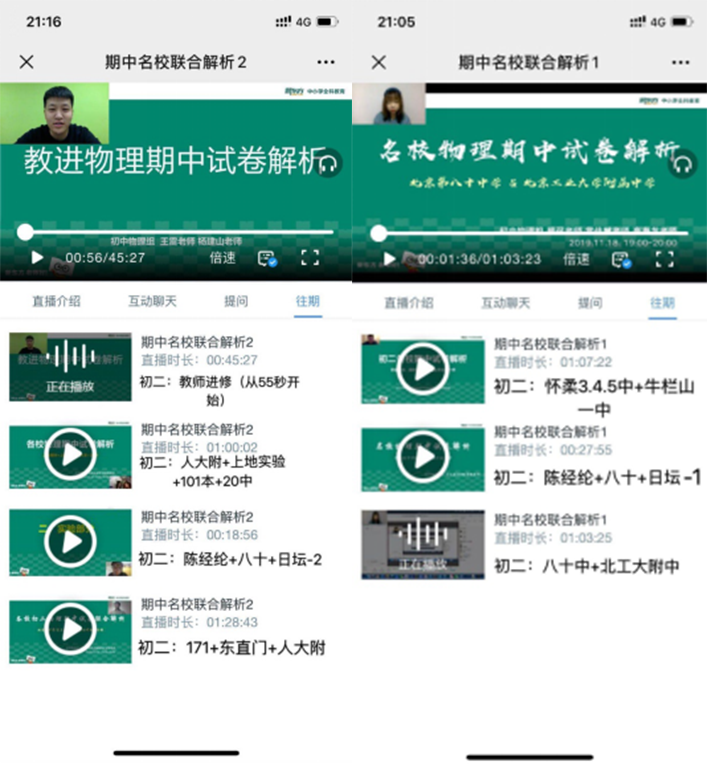Enter fullscreen on the right video player
The image size is (707, 768).
pos(664,259)
